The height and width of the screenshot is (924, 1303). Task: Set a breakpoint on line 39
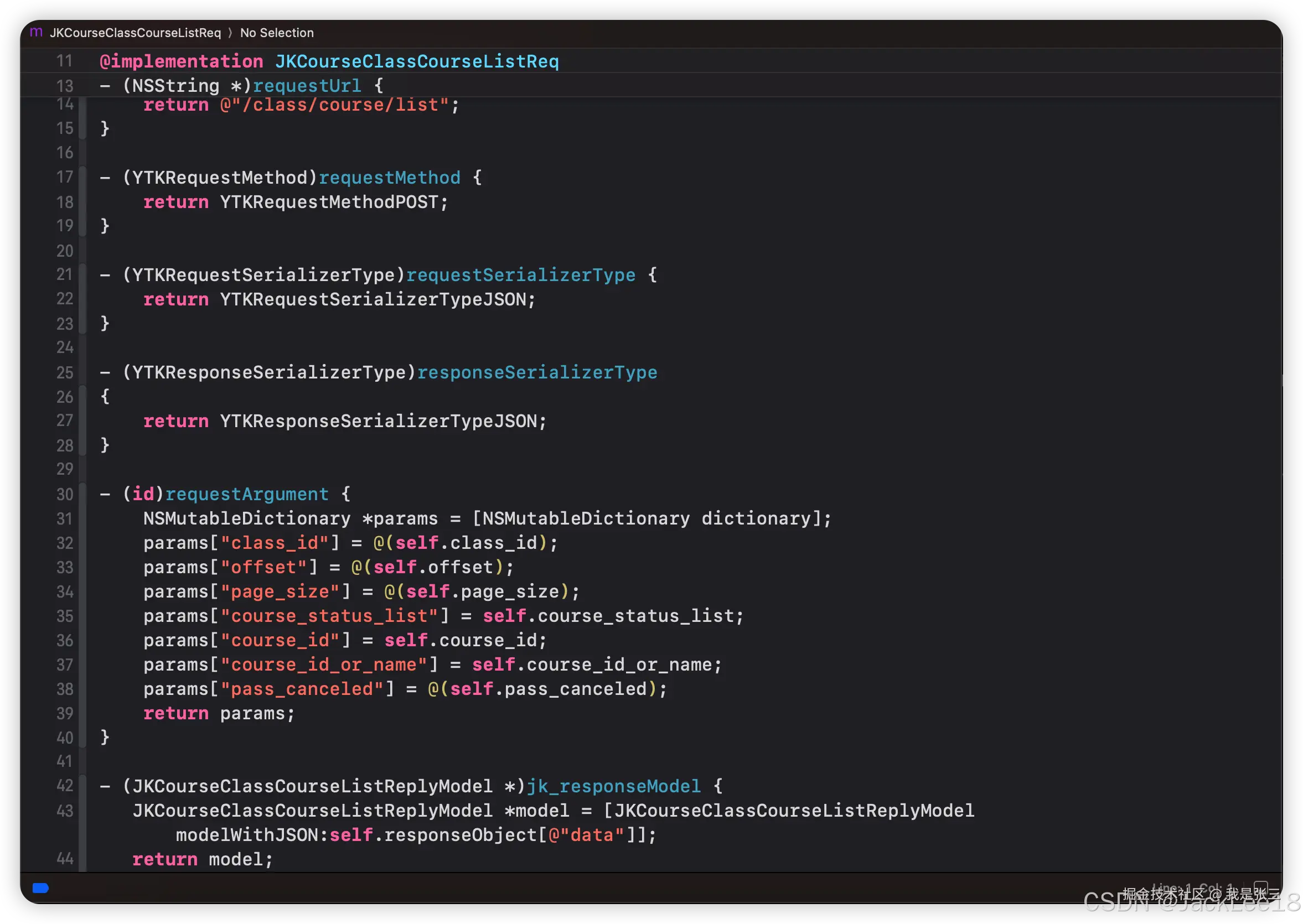tap(64, 713)
